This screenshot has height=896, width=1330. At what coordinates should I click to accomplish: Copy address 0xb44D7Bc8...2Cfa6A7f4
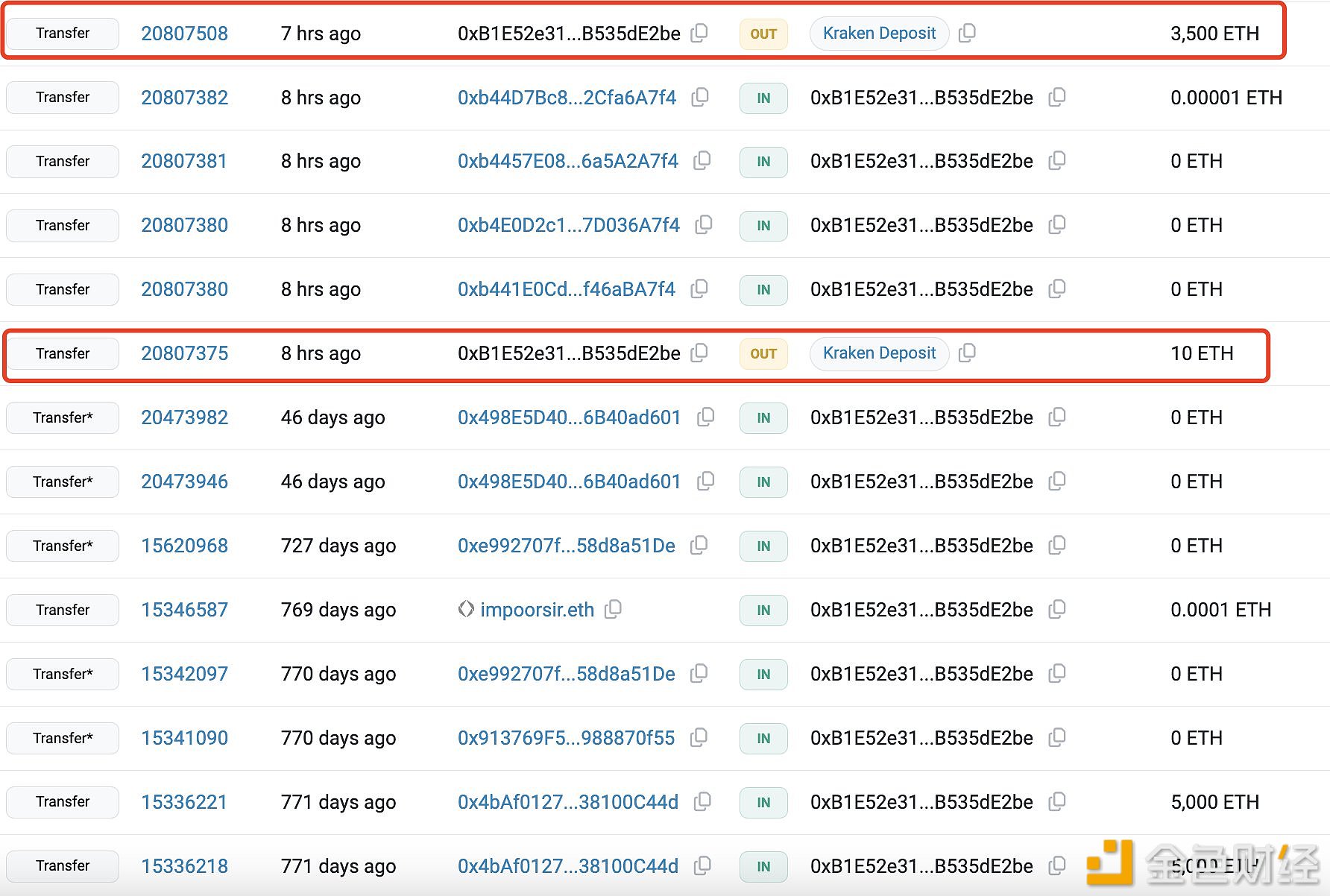pos(700,97)
